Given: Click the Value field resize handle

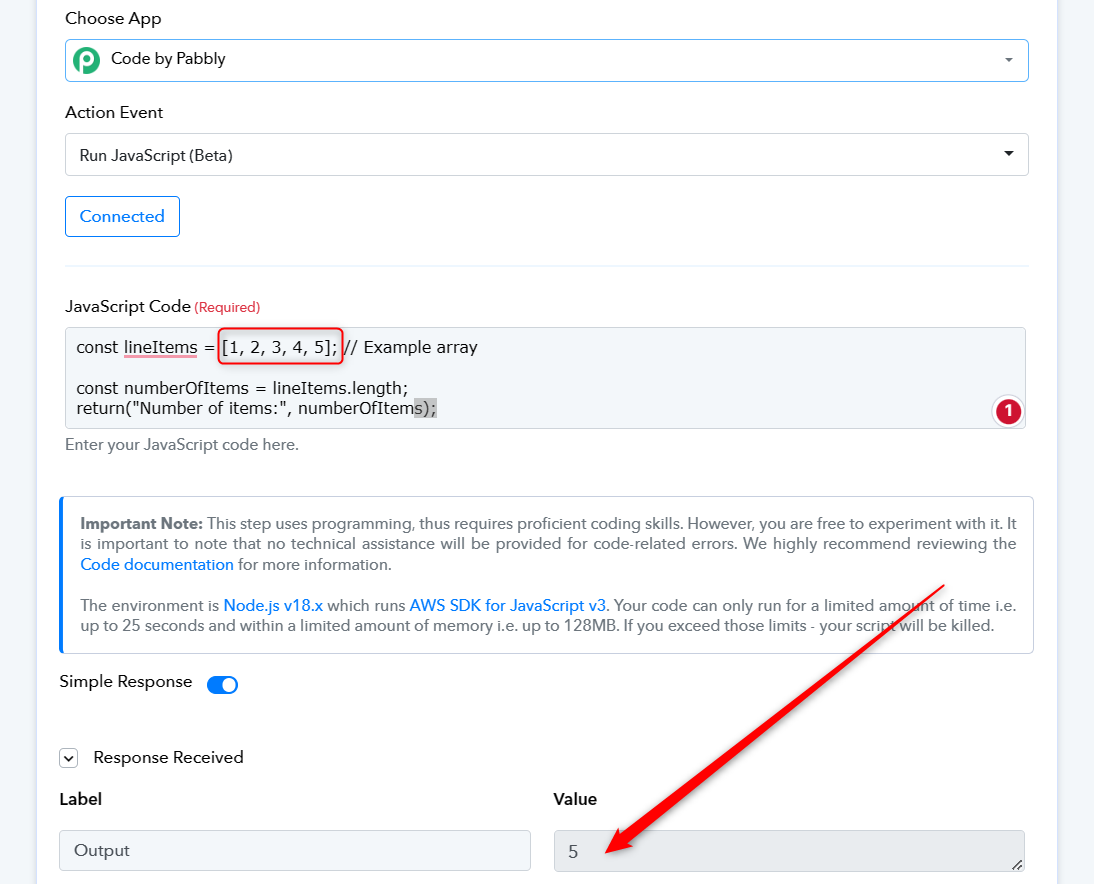Looking at the screenshot, I should [x=1017, y=864].
